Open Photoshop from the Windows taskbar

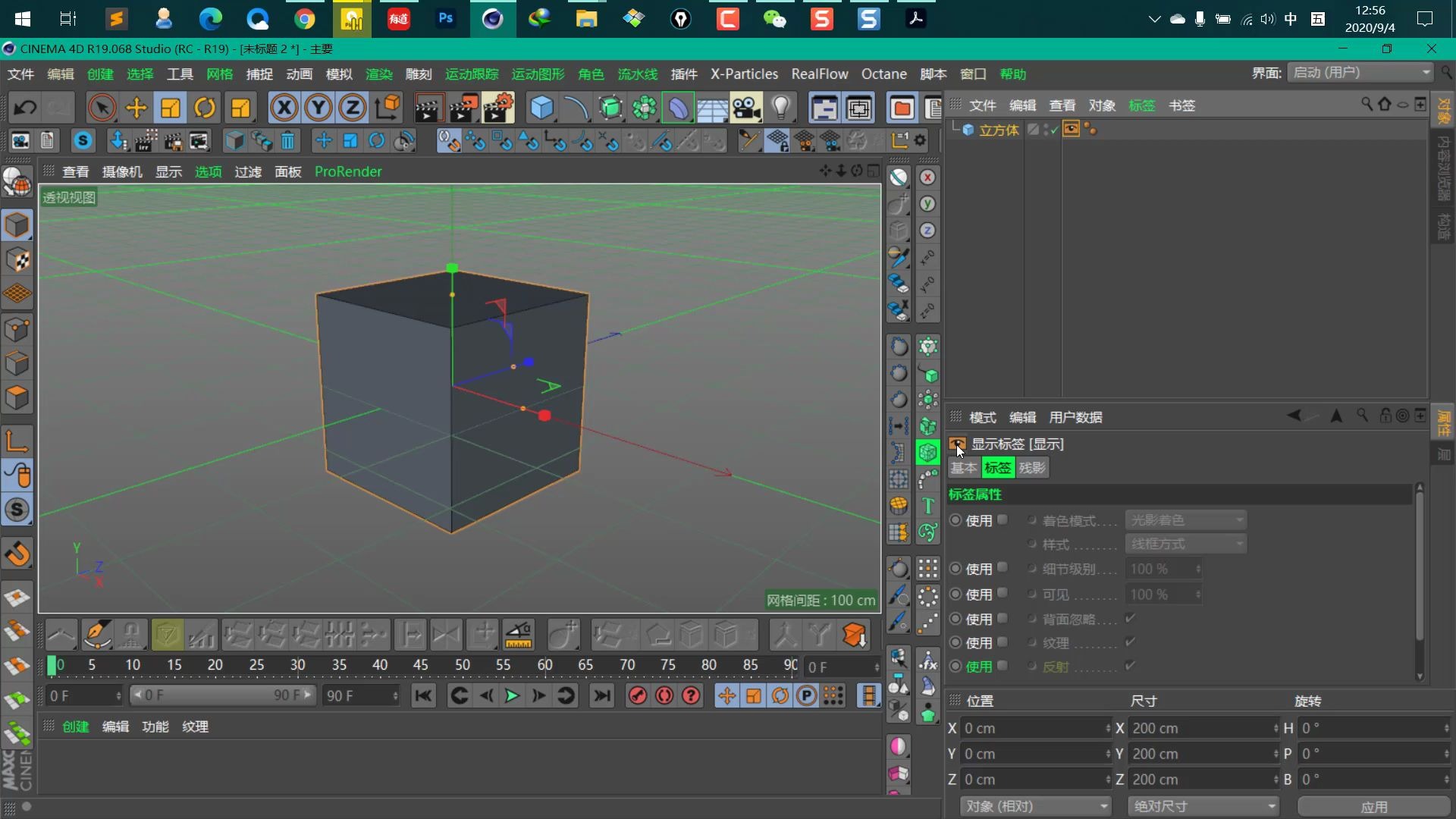click(x=445, y=18)
